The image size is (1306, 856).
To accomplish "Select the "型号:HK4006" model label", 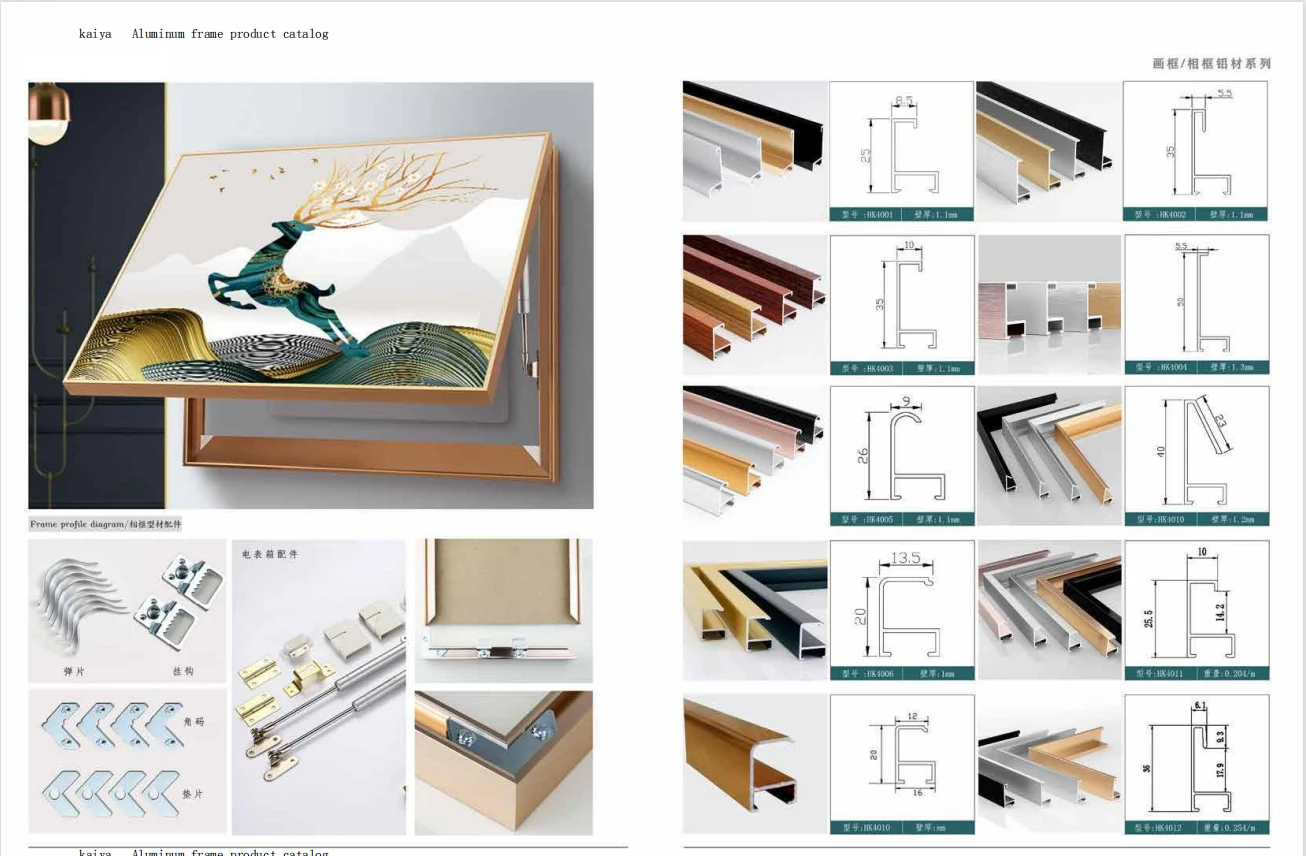I will [868, 674].
